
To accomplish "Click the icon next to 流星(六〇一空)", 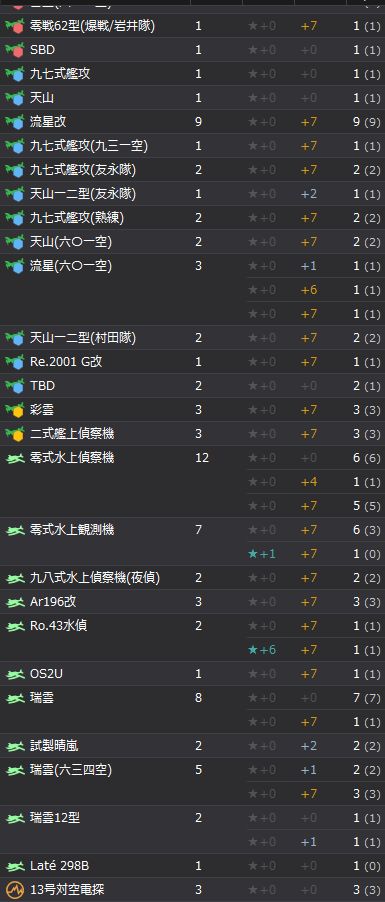I will click(14, 266).
